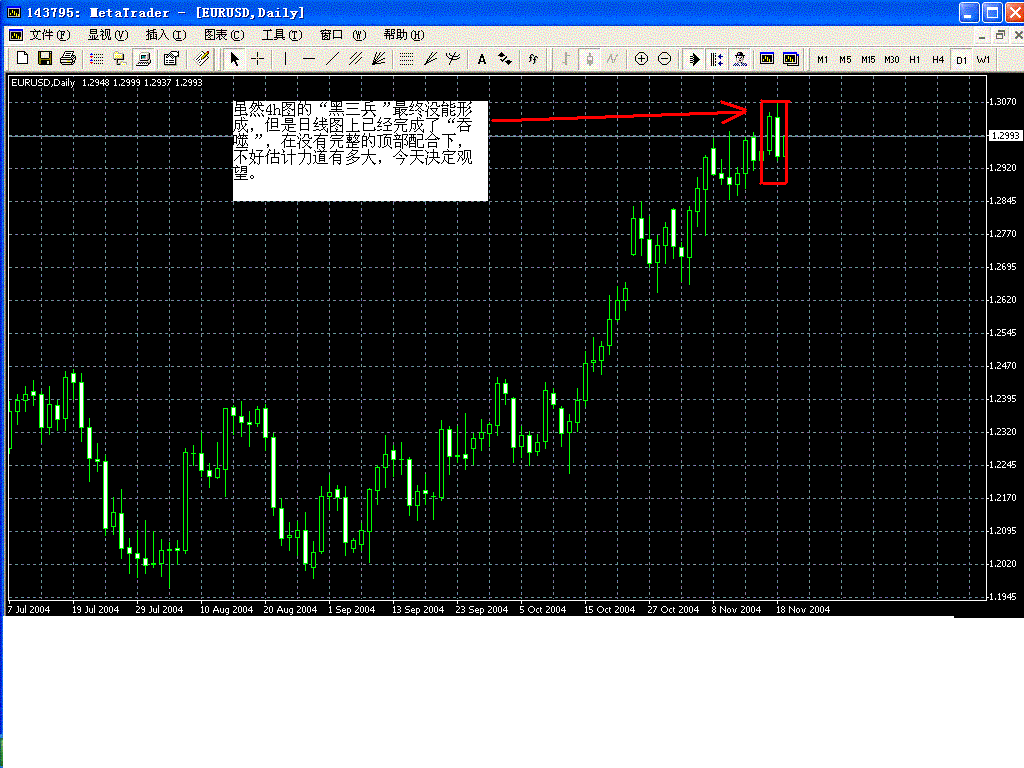Click the 7 Jul 2004 date label
This screenshot has height=768, width=1024.
pyautogui.click(x=29, y=609)
